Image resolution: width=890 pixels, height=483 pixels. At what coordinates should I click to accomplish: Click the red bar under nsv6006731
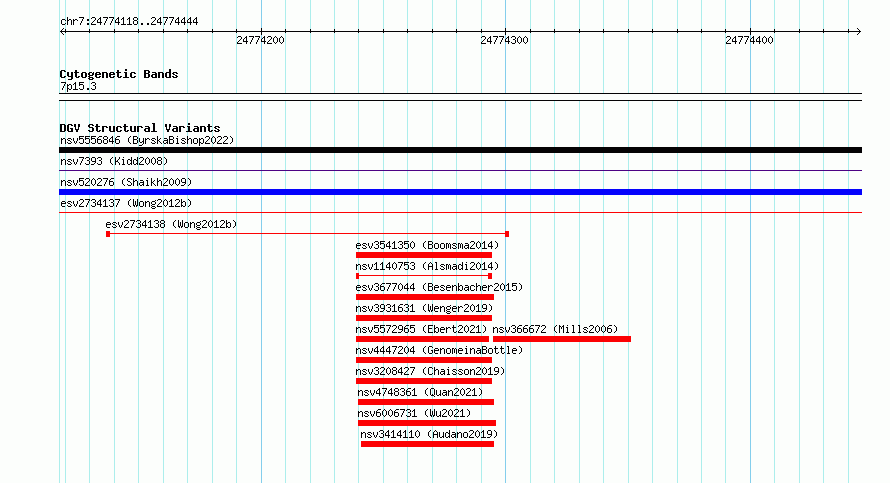point(427,423)
